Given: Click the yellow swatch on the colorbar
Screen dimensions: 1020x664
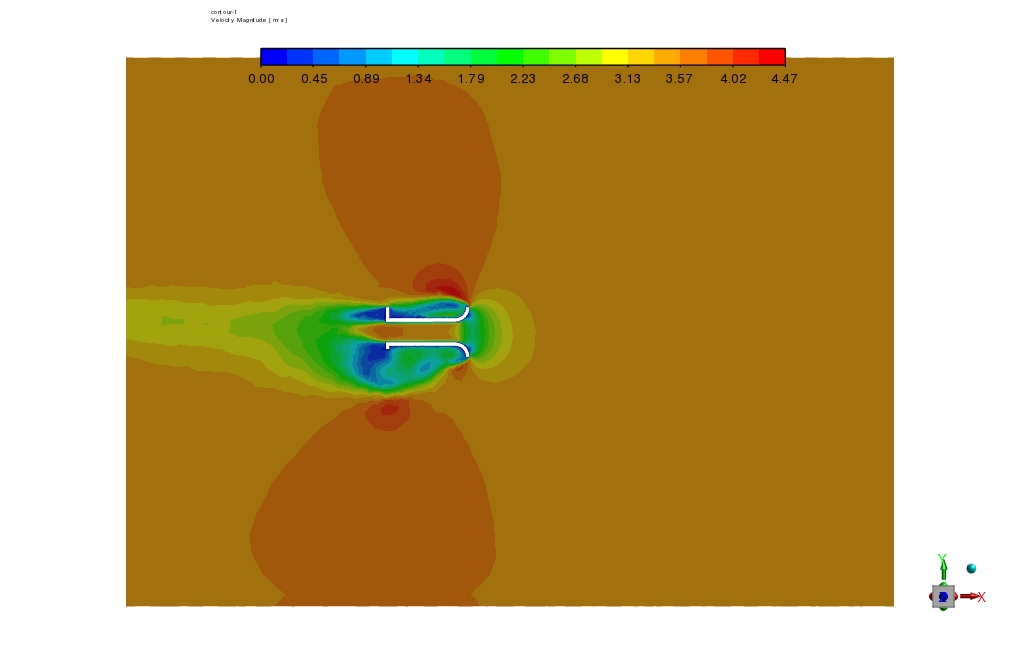Looking at the screenshot, I should [x=615, y=56].
